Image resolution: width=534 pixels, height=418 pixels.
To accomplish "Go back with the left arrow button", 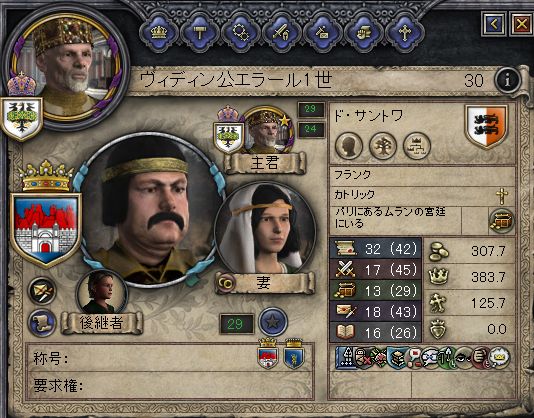I will coord(494,24).
